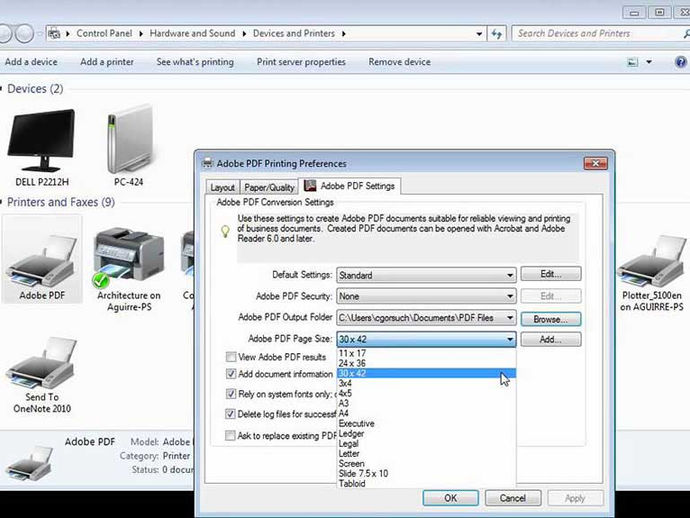Click the Control Panel icon in address bar
The width and height of the screenshot is (690, 518).
tap(54, 33)
